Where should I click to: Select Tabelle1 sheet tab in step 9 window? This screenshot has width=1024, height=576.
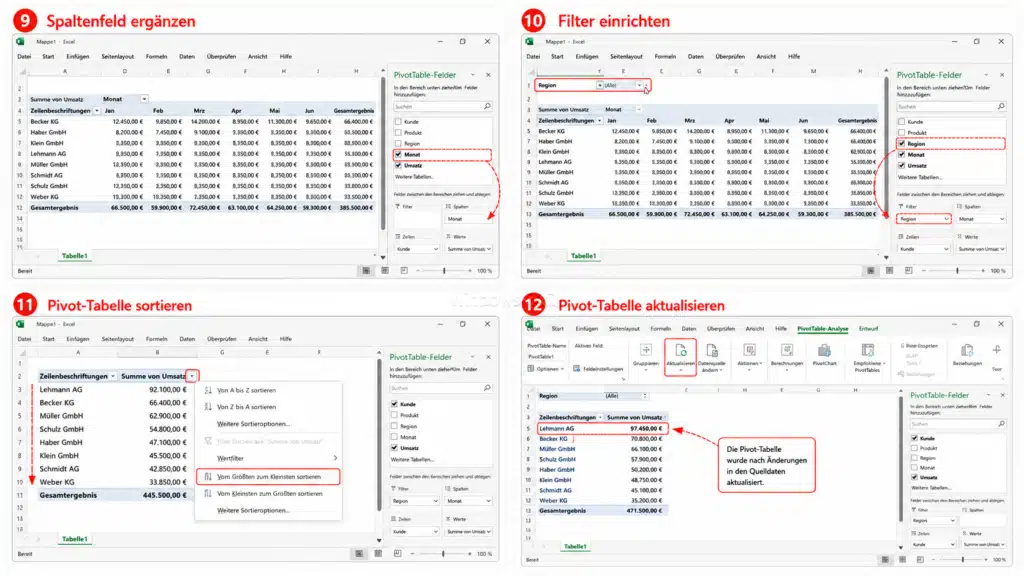pyautogui.click(x=74, y=256)
